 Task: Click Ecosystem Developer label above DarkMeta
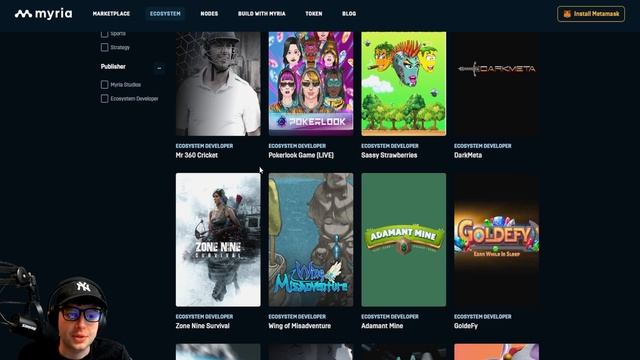click(x=482, y=146)
